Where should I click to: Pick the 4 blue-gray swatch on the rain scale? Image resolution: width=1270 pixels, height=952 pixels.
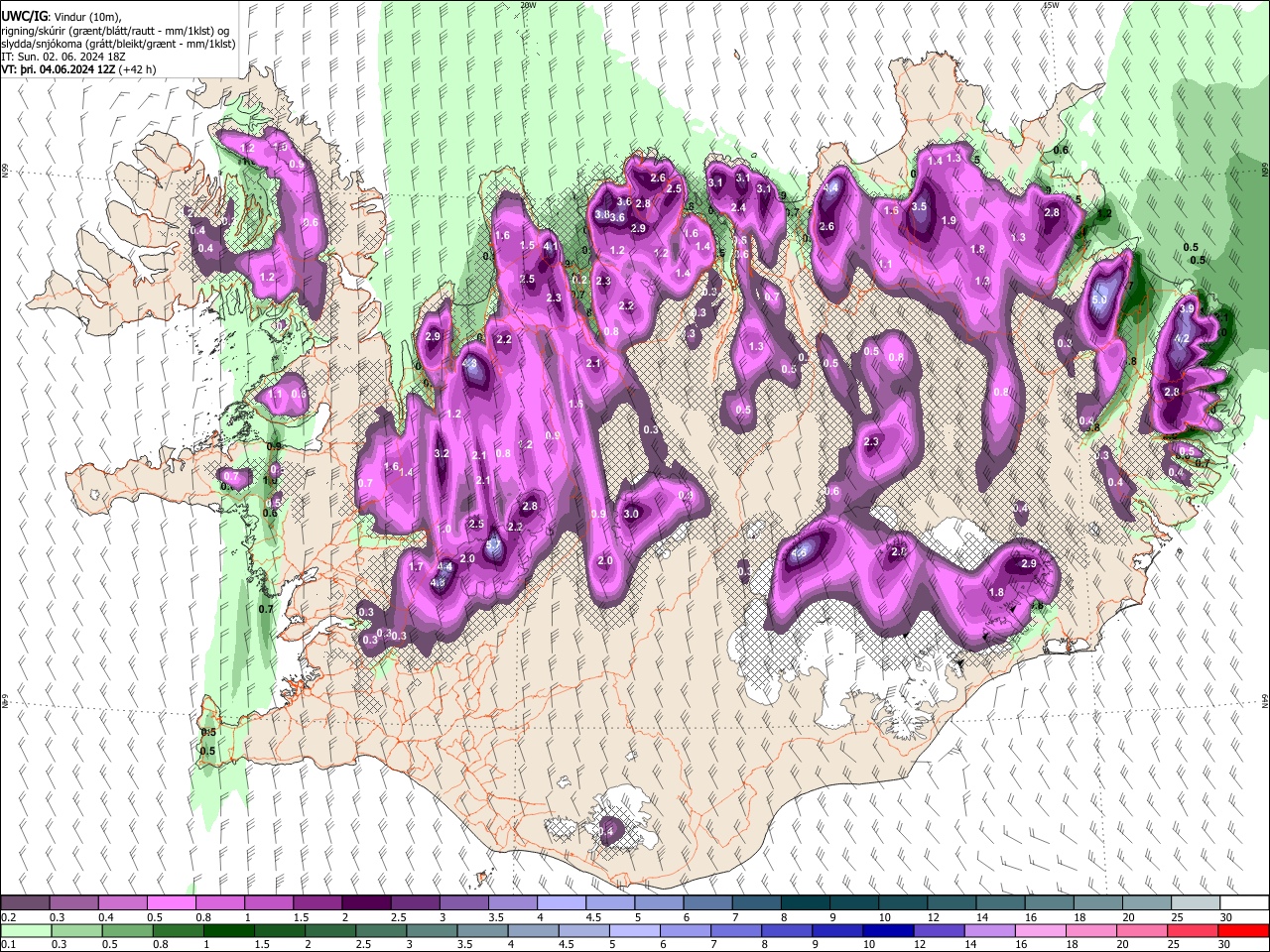coord(533,930)
